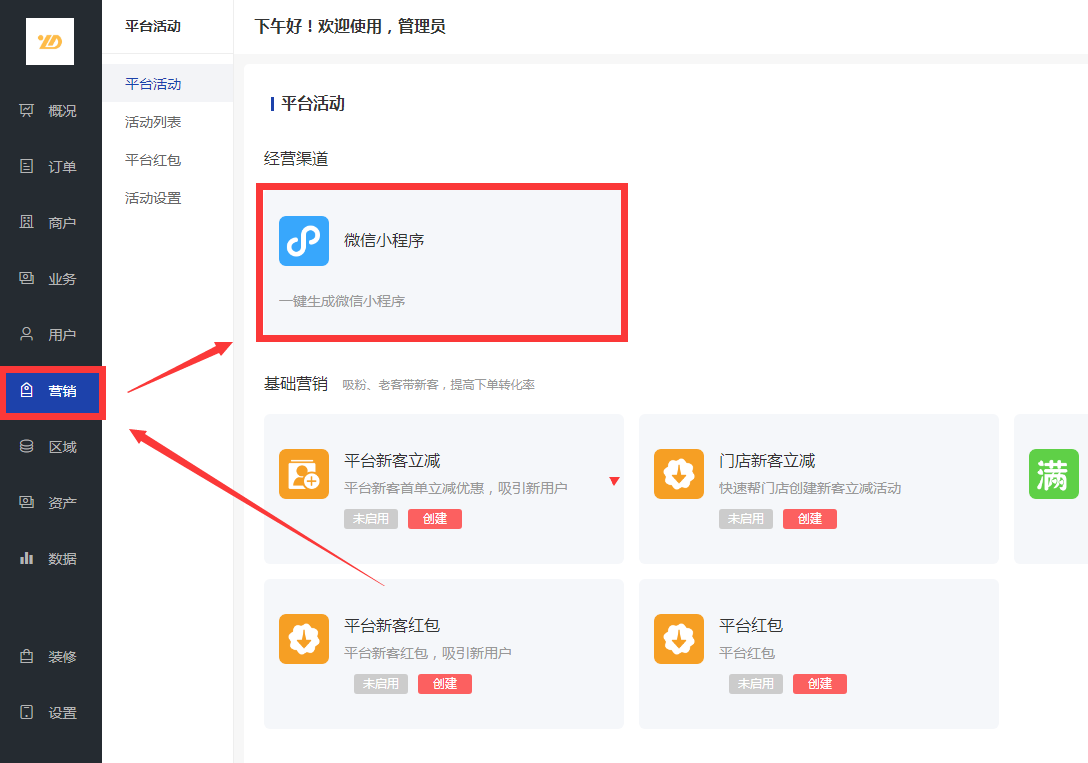Click the 门店新客立减 orange icon
1088x763 pixels.
(679, 474)
